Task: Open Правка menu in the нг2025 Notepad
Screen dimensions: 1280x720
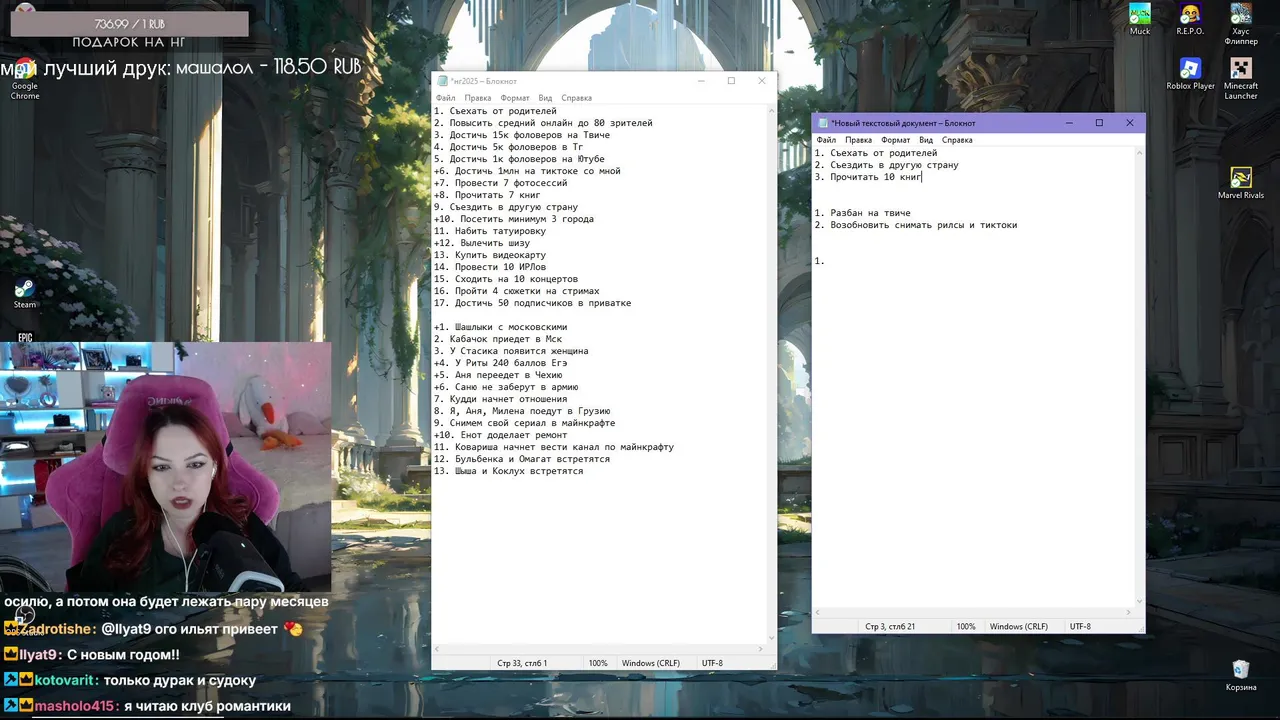Action: 478,98
